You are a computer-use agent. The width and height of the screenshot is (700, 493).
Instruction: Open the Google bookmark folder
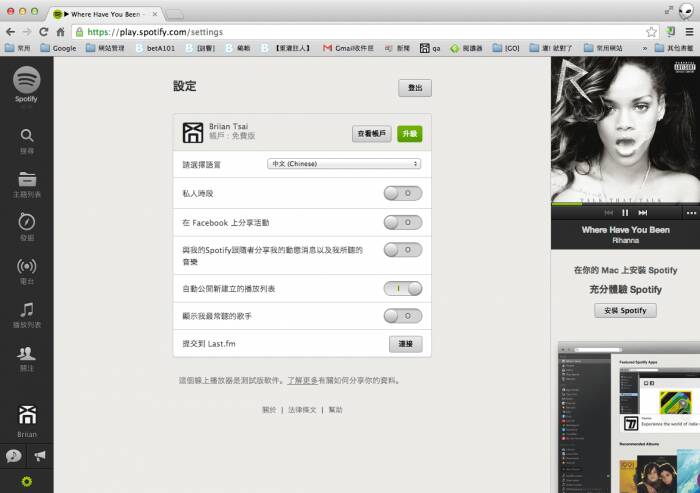pyautogui.click(x=58, y=48)
